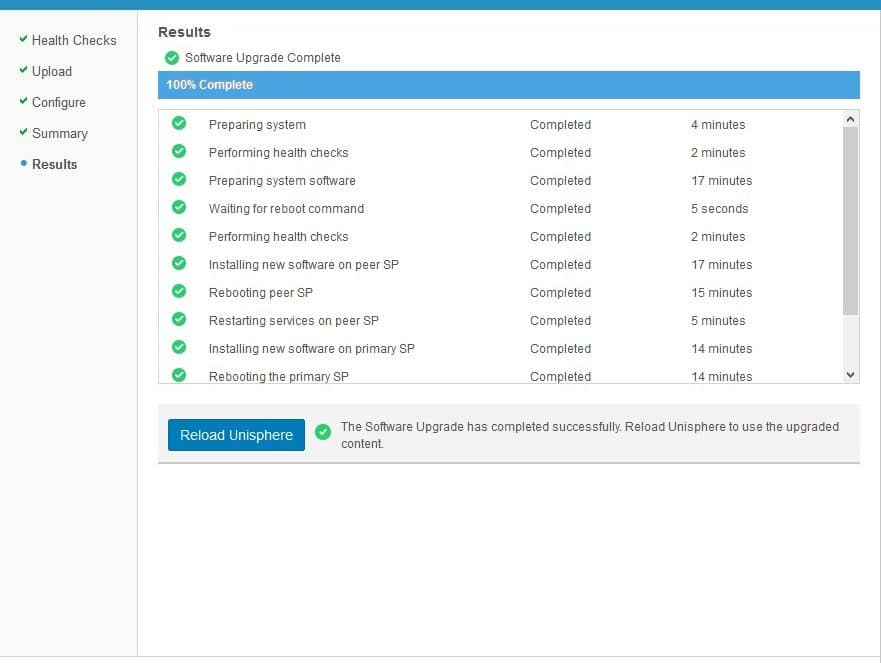Screen dimensions: 881x663
Task: Click Software Upgrade Complete status icon
Action: 172,58
